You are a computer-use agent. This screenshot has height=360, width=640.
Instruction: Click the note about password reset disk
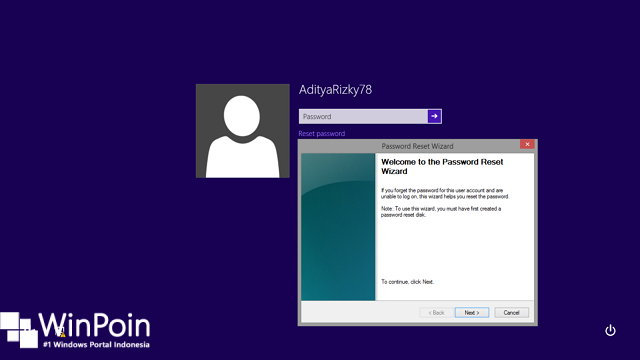click(441, 211)
